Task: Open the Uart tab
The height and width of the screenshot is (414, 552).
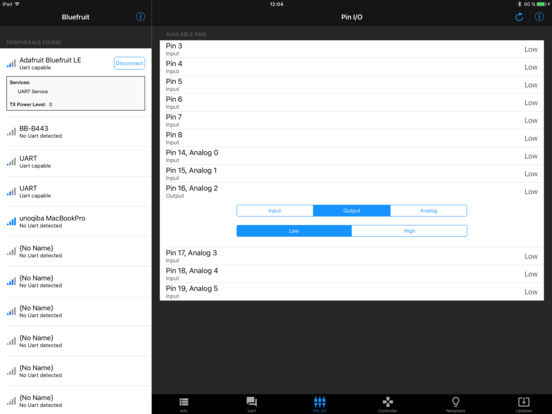Action: click(251, 404)
